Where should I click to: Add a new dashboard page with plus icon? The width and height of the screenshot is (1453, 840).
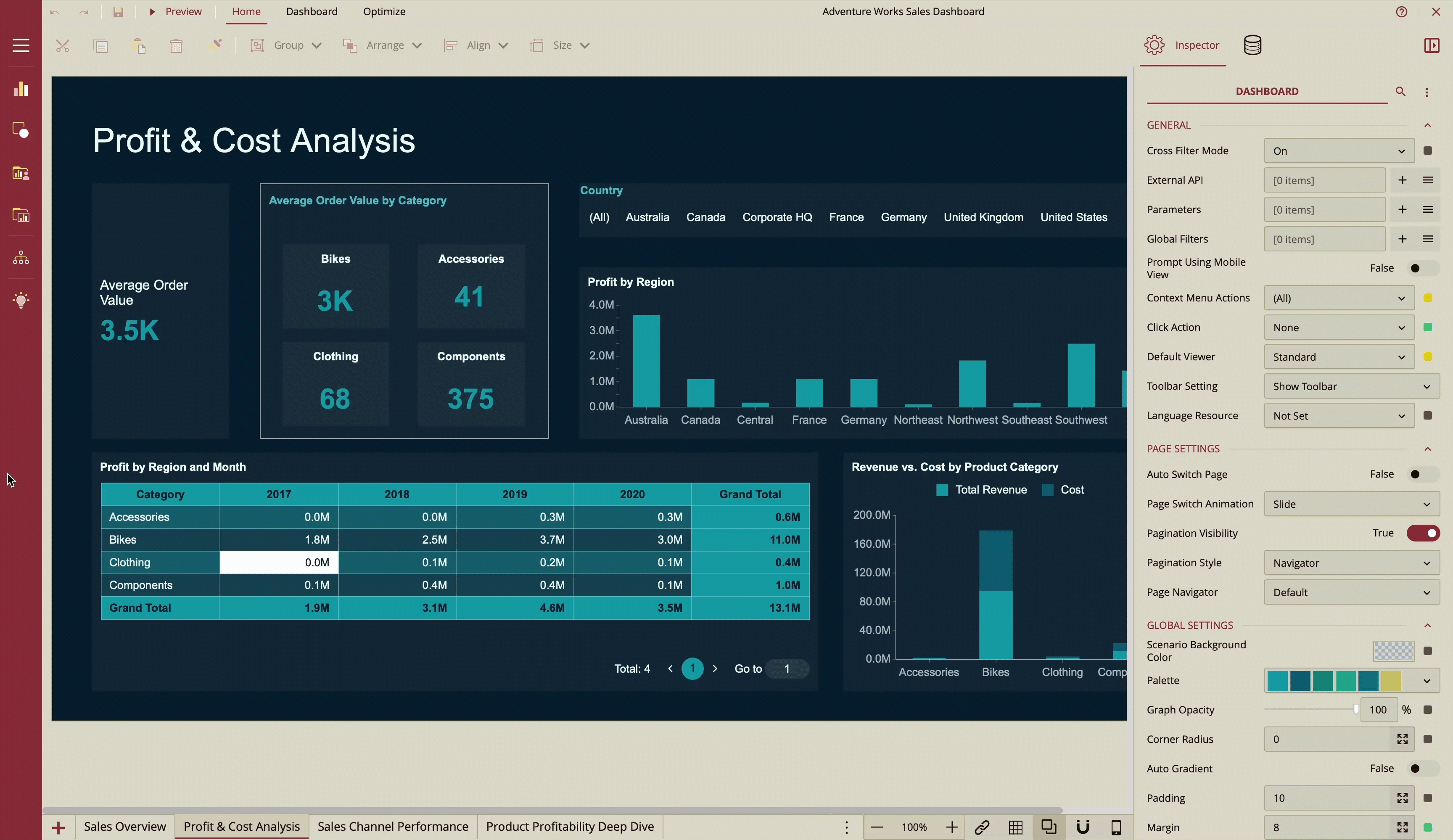(58, 828)
